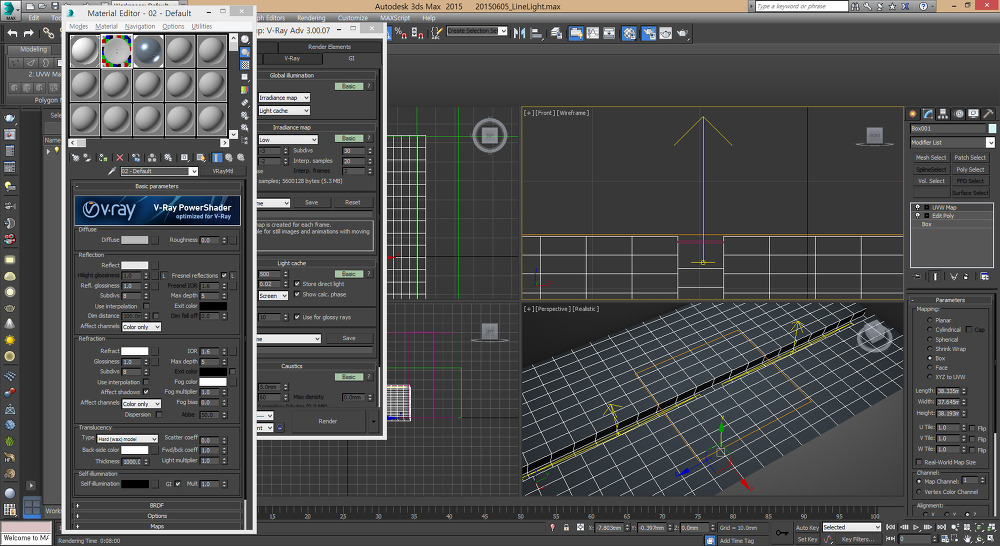Click the Diffuse color swatch
The height and width of the screenshot is (546, 1000).
point(135,240)
